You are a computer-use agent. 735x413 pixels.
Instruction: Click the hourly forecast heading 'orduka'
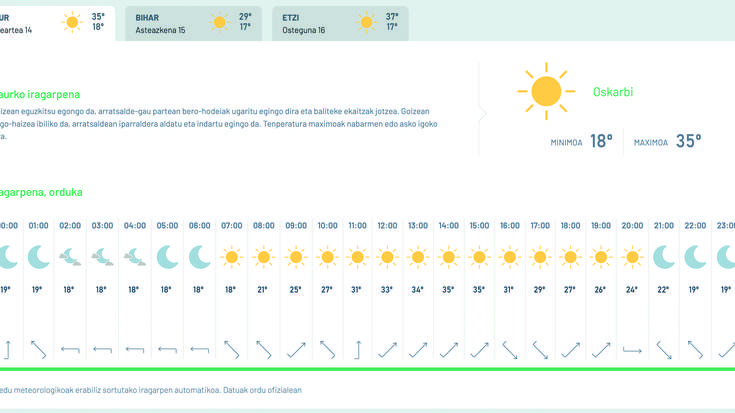coord(66,192)
